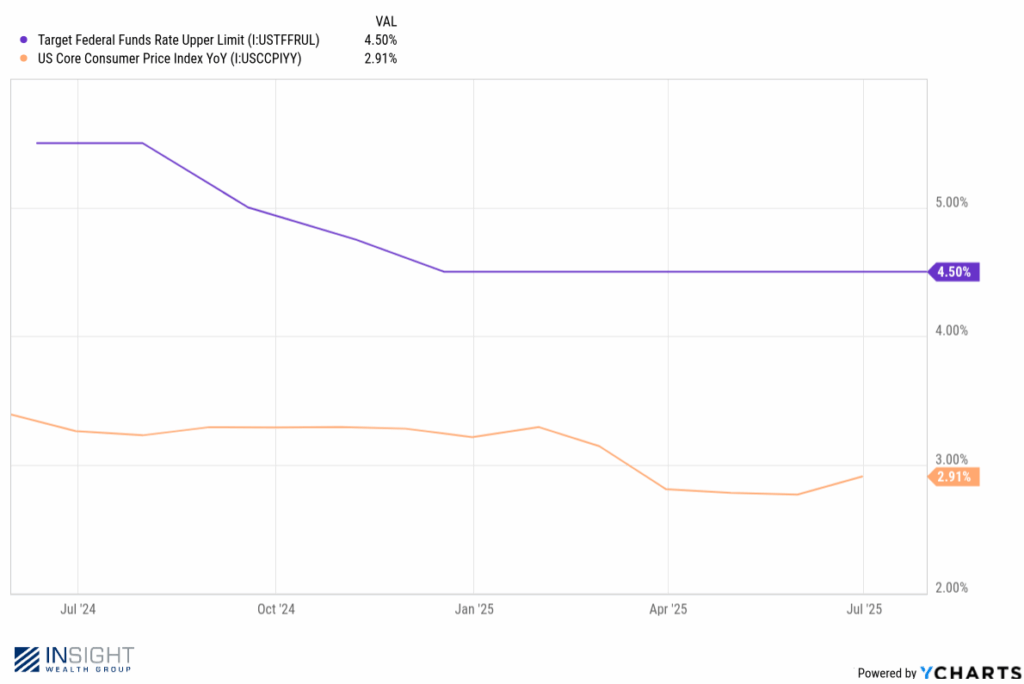The width and height of the screenshot is (1024, 684).
Task: Click the 3.00% y-axis label
Action: [952, 459]
